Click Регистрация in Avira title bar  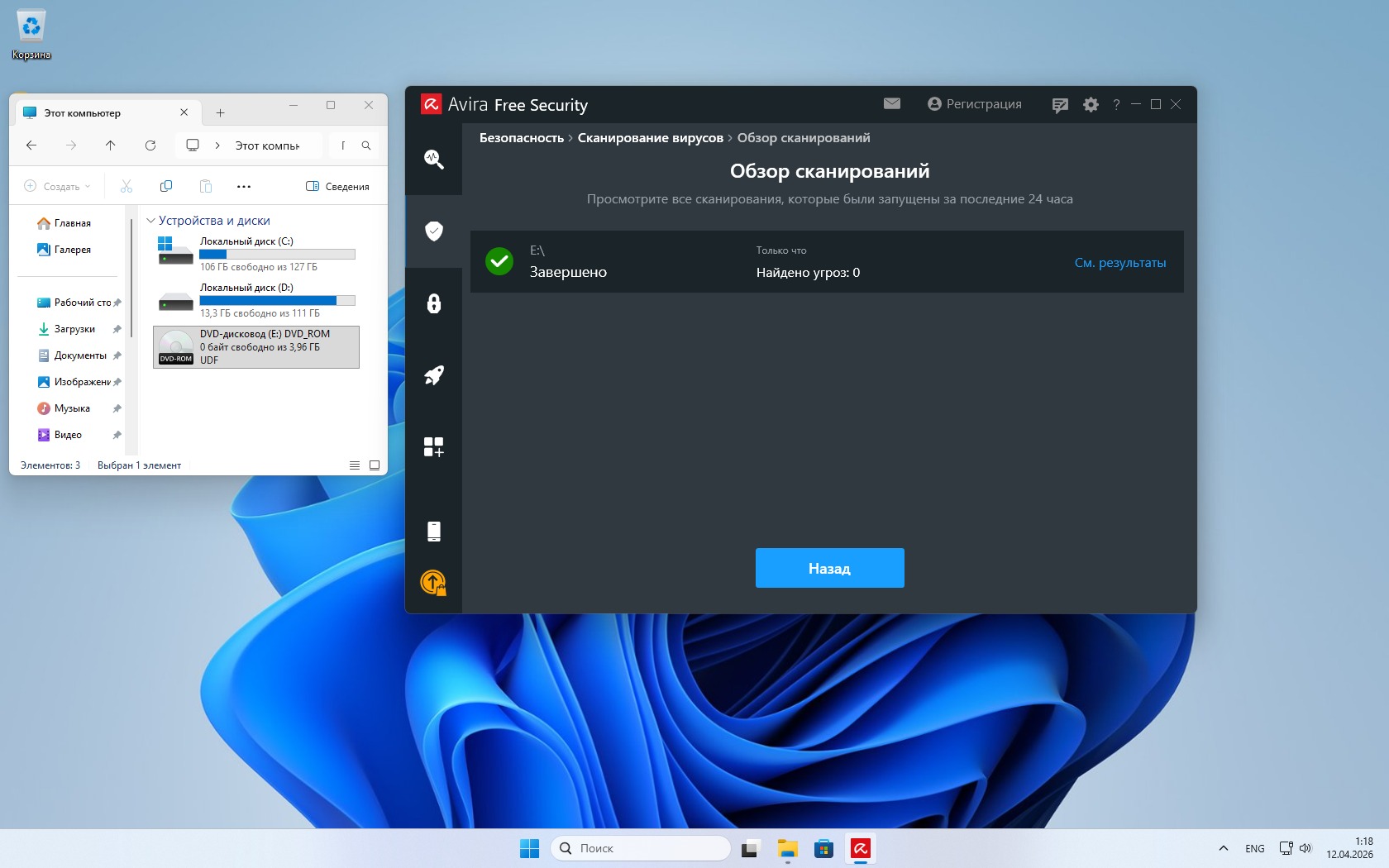(x=975, y=104)
